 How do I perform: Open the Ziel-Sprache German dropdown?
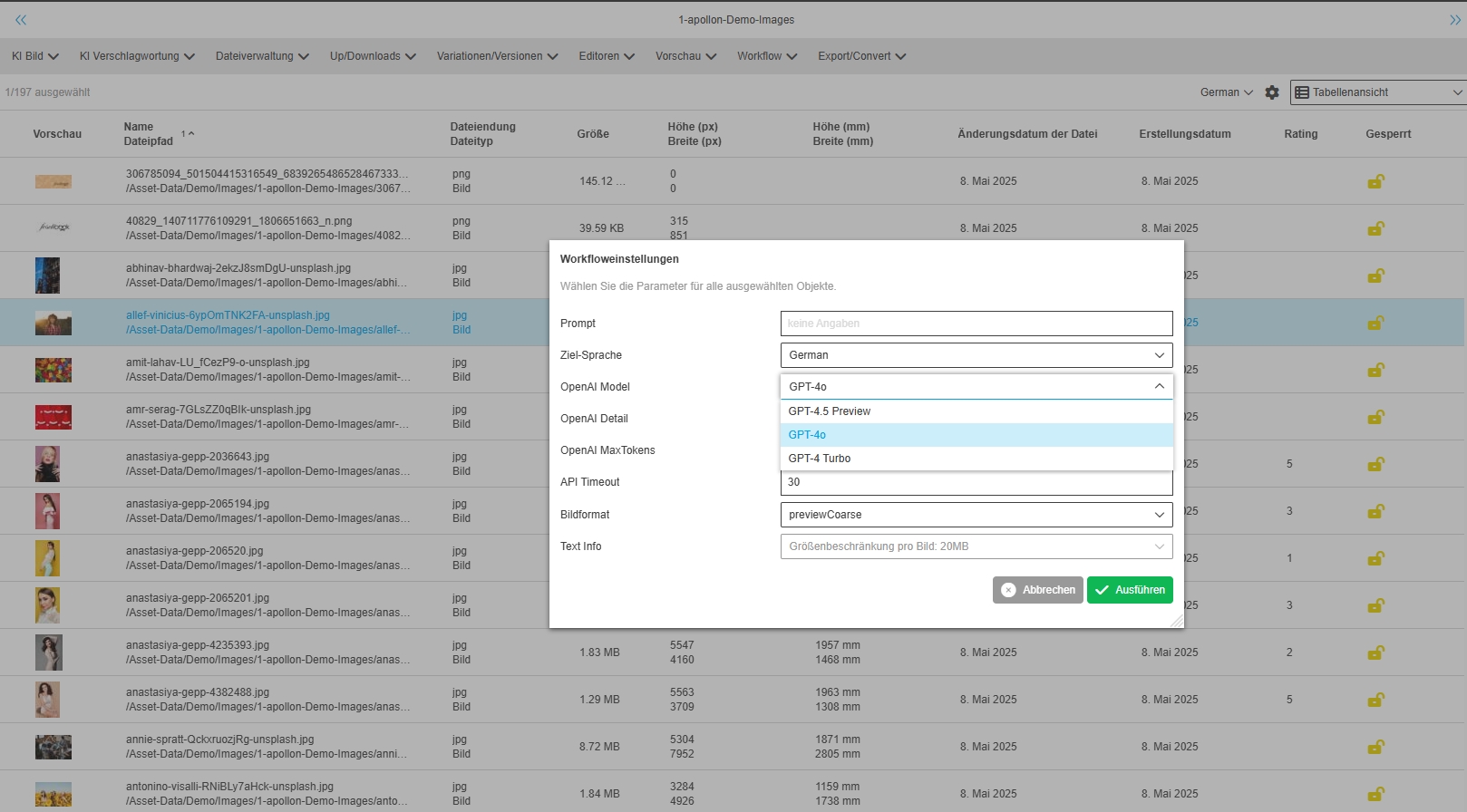[x=976, y=355]
